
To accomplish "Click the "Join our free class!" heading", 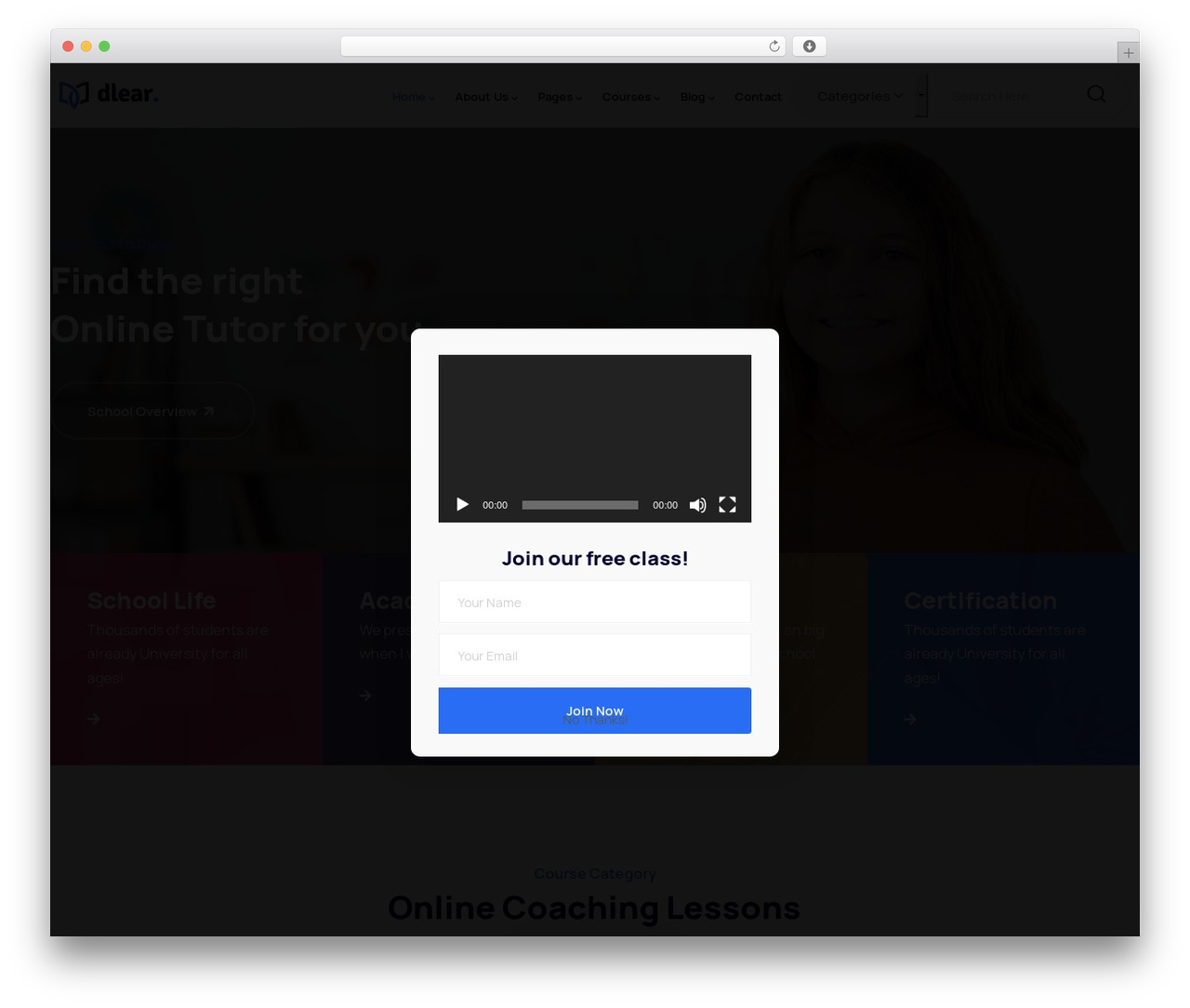I will [x=595, y=558].
